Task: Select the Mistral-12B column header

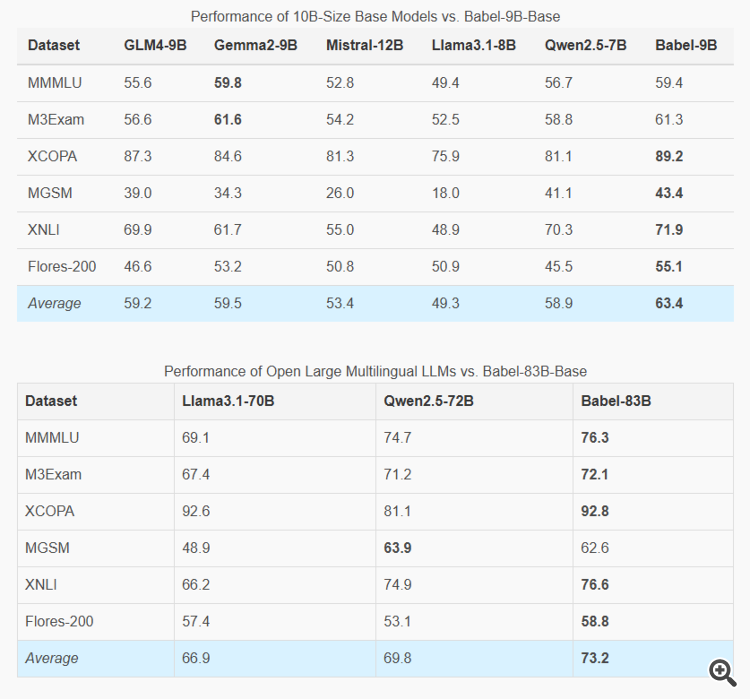Action: coord(364,46)
